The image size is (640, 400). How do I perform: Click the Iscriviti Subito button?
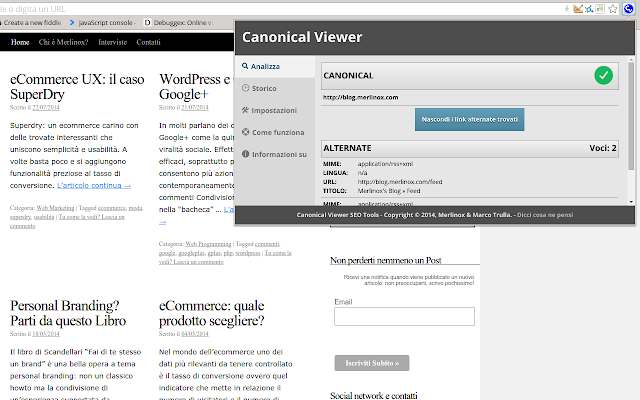(372, 363)
